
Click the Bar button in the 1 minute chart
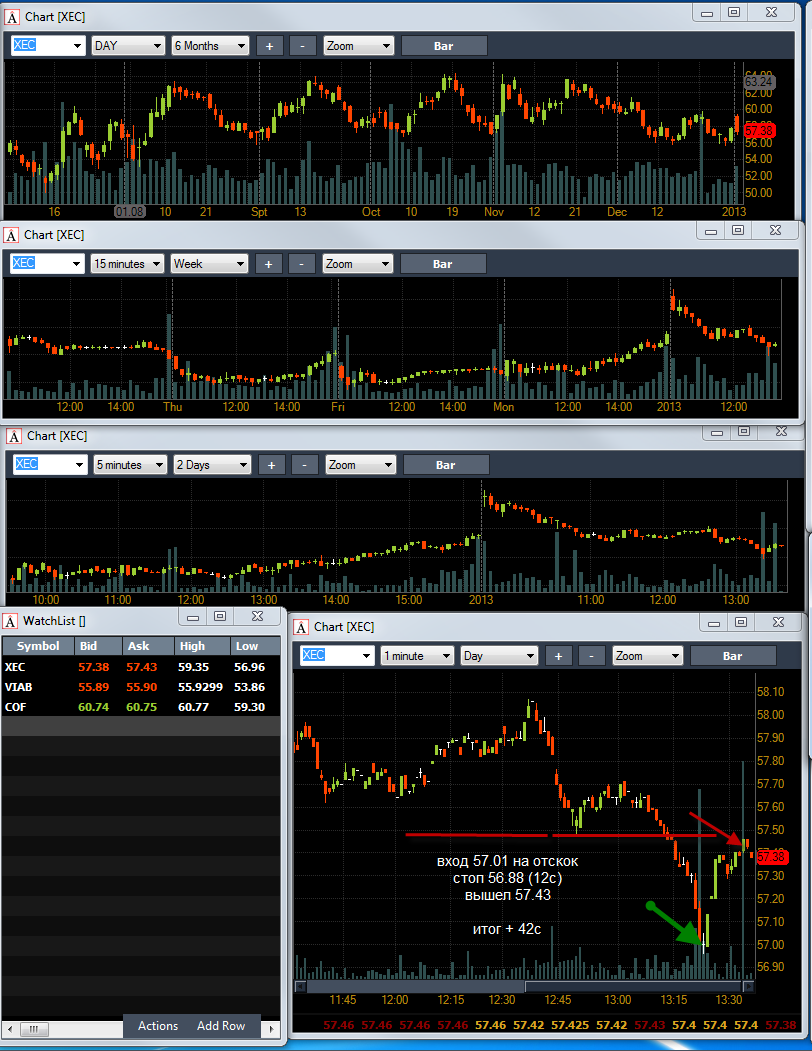[x=732, y=656]
